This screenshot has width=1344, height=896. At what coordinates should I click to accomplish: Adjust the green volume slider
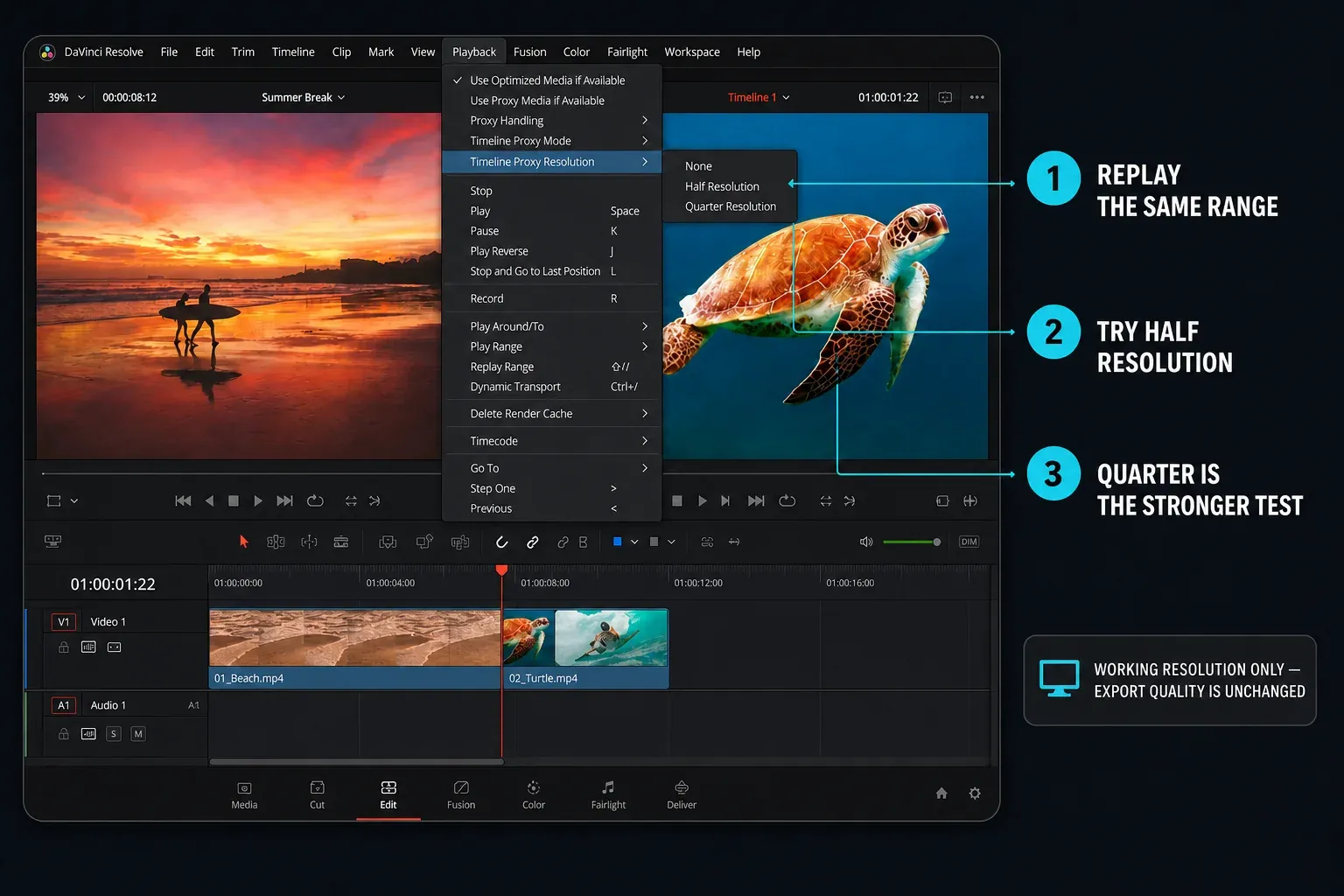coord(912,542)
